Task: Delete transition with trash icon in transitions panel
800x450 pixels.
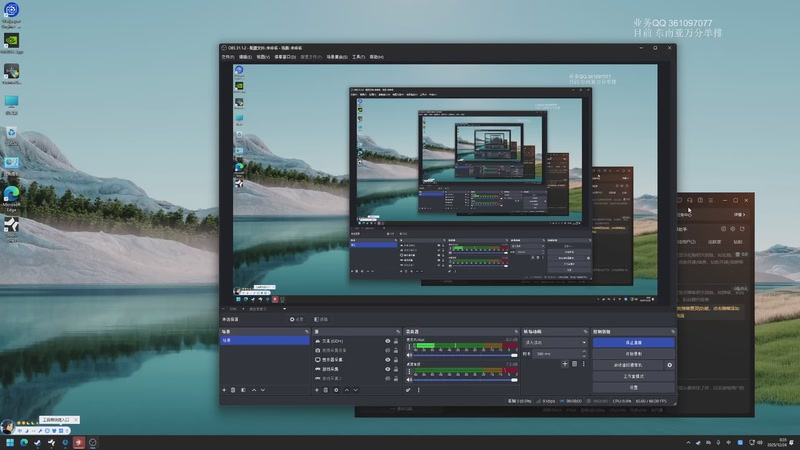Action: (x=574, y=364)
